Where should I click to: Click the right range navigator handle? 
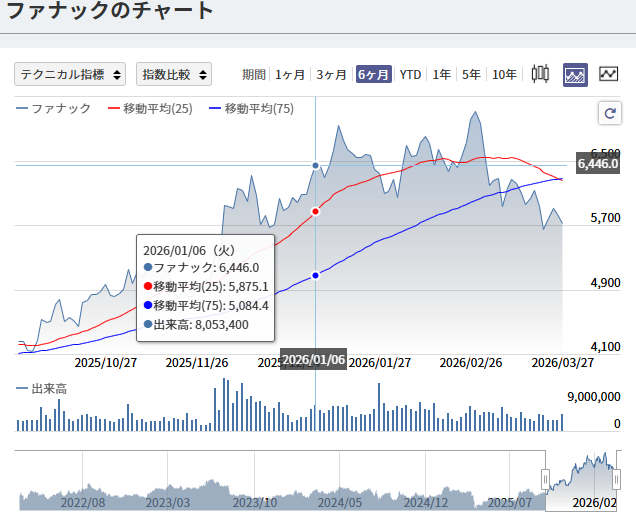pos(617,480)
